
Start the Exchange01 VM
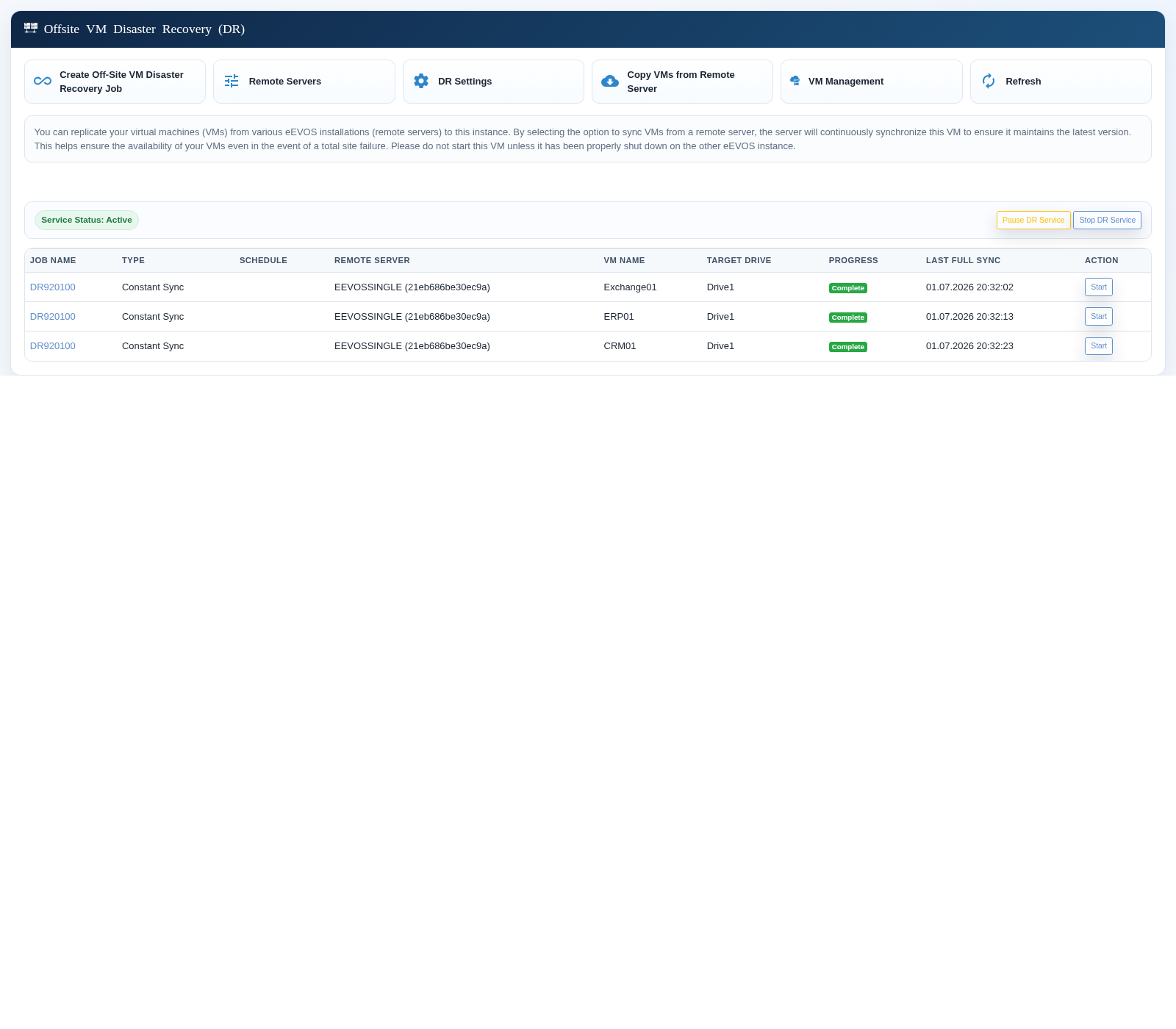tap(1099, 287)
